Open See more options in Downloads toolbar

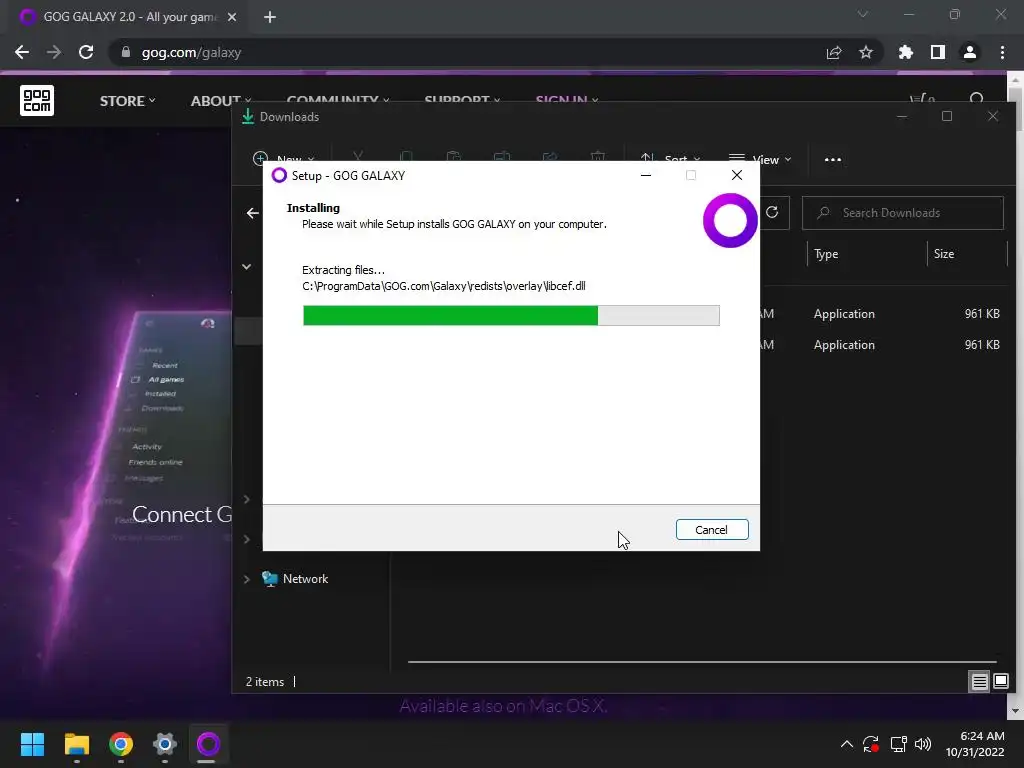coord(833,159)
